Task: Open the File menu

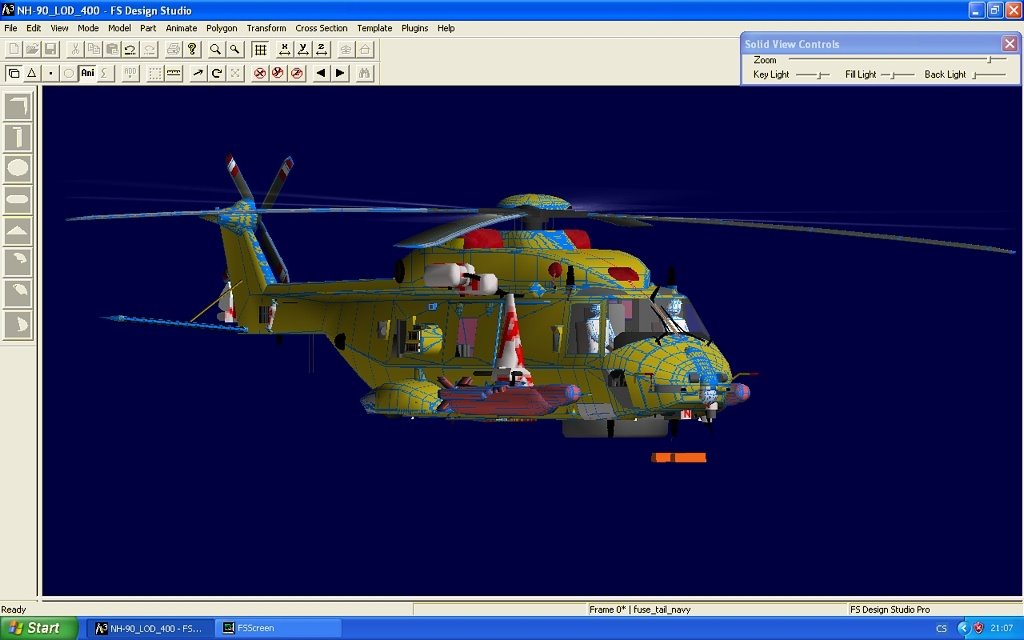Action: [x=10, y=28]
